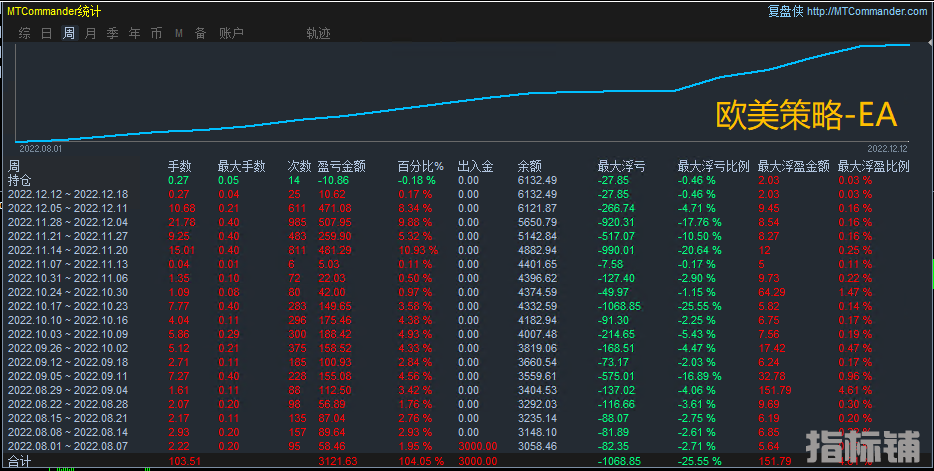Click the 余额 column header
Viewport: 934px width, 471px height.
click(529, 166)
